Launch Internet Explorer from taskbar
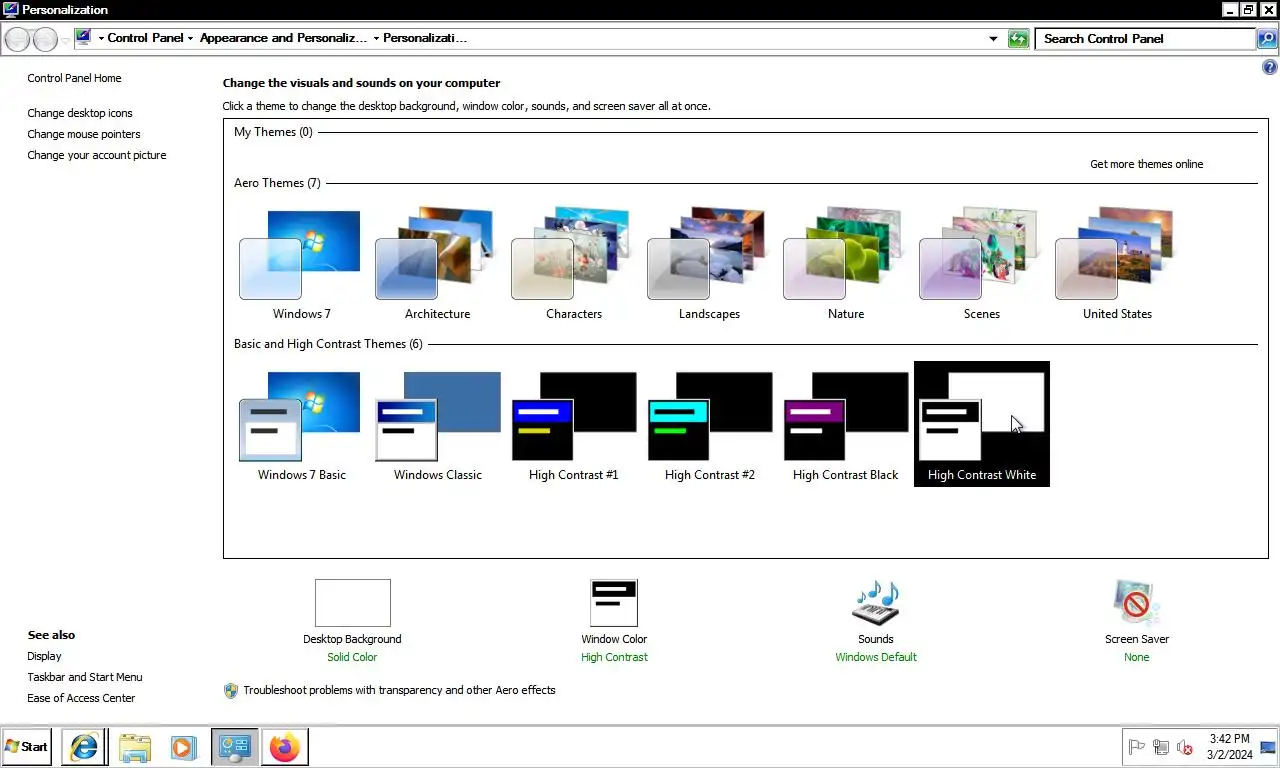Viewport: 1280px width, 768px height. 84,747
